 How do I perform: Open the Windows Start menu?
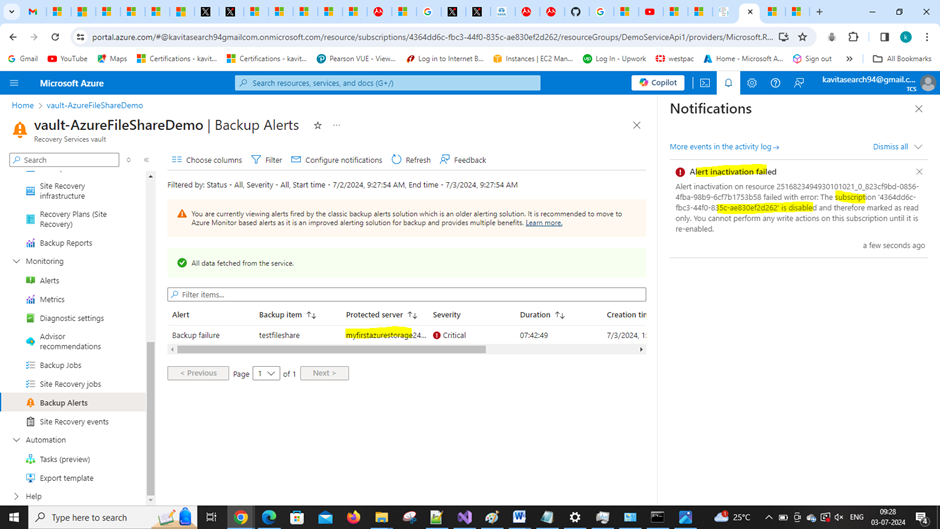14,517
